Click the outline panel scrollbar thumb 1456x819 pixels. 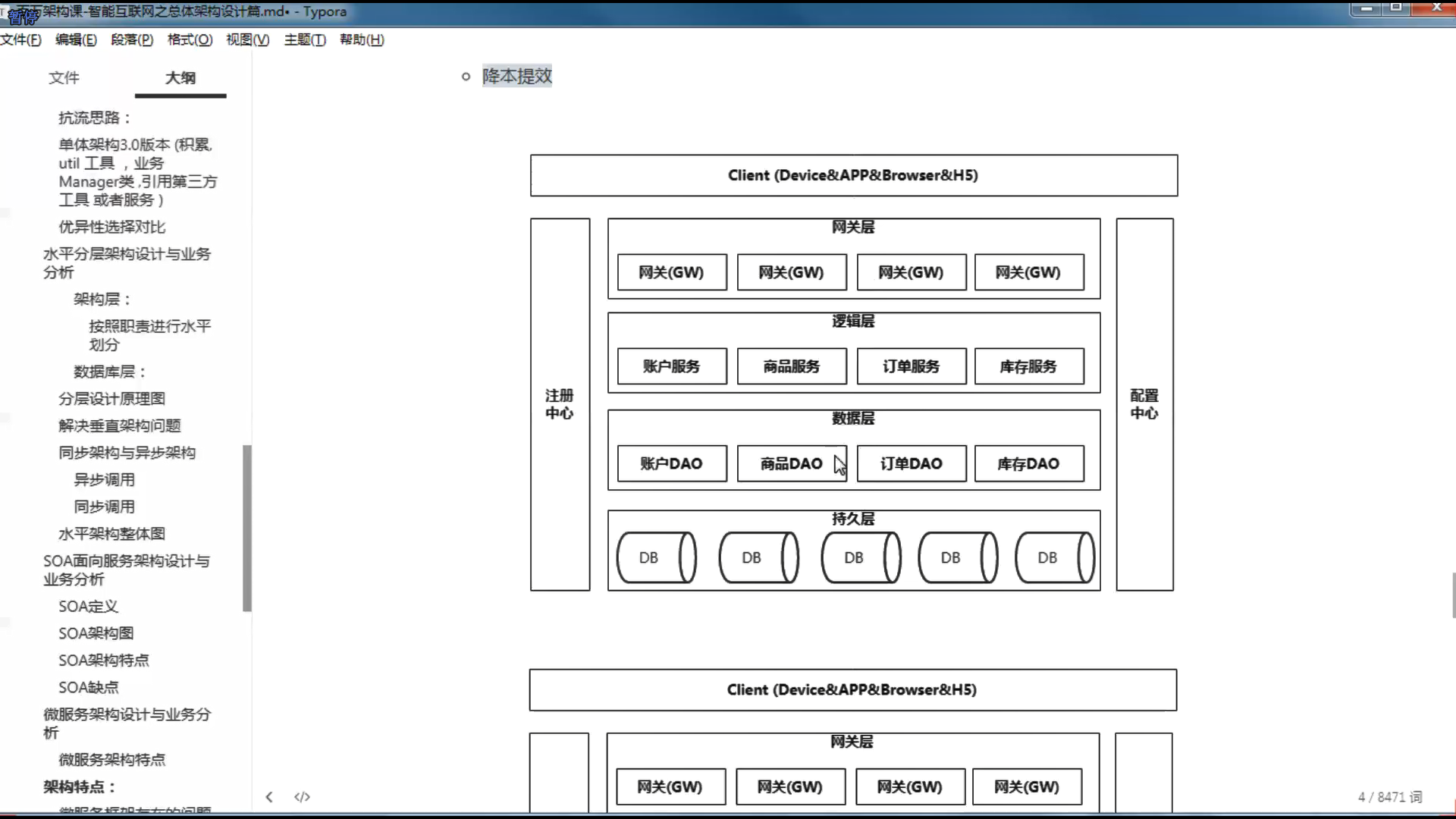(x=246, y=527)
